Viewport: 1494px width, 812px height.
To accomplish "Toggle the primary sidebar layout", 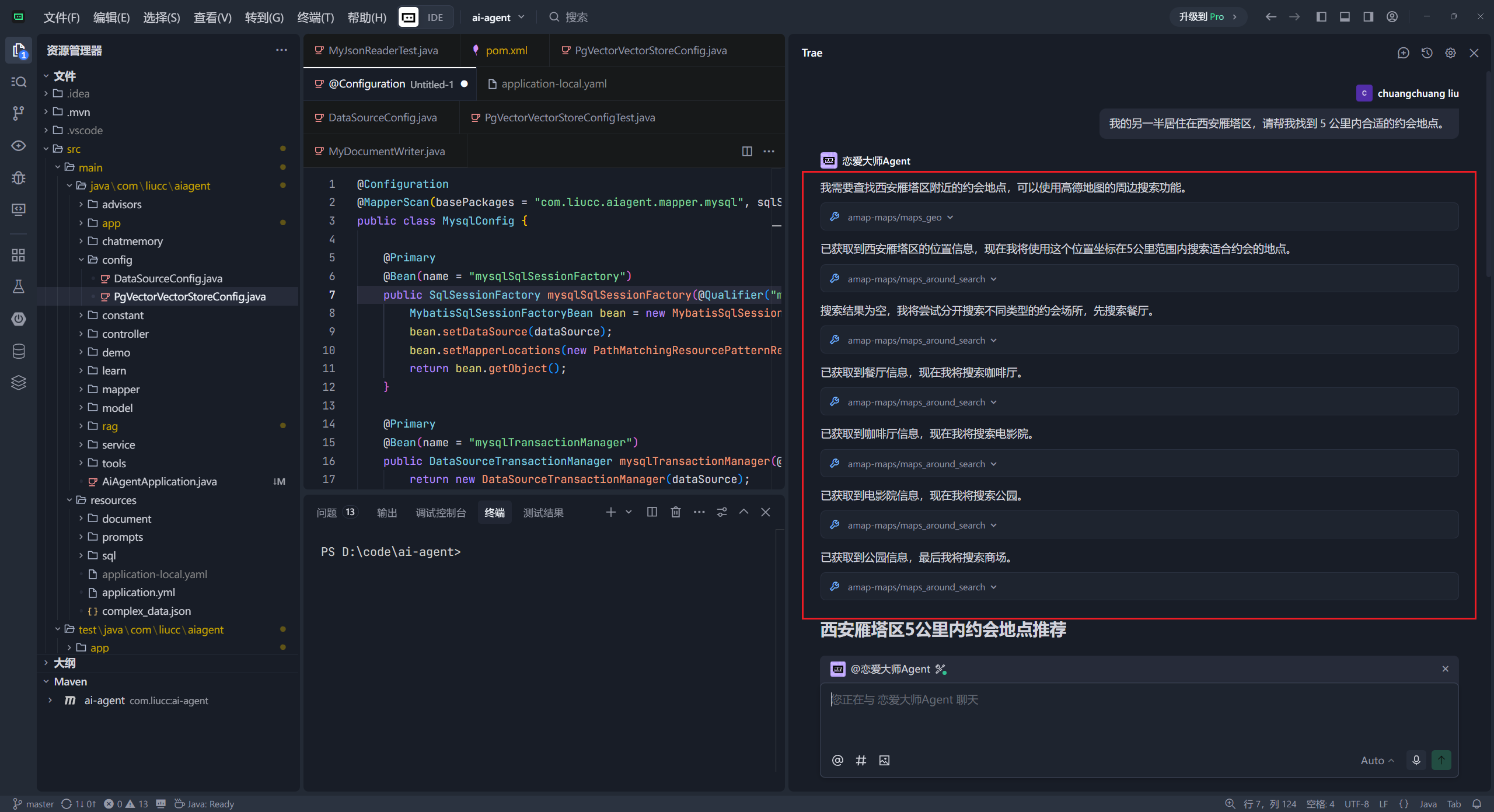I will point(1322,17).
